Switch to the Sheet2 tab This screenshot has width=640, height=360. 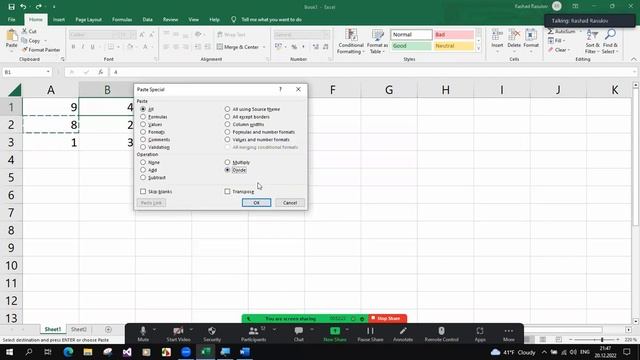pyautogui.click(x=79, y=329)
